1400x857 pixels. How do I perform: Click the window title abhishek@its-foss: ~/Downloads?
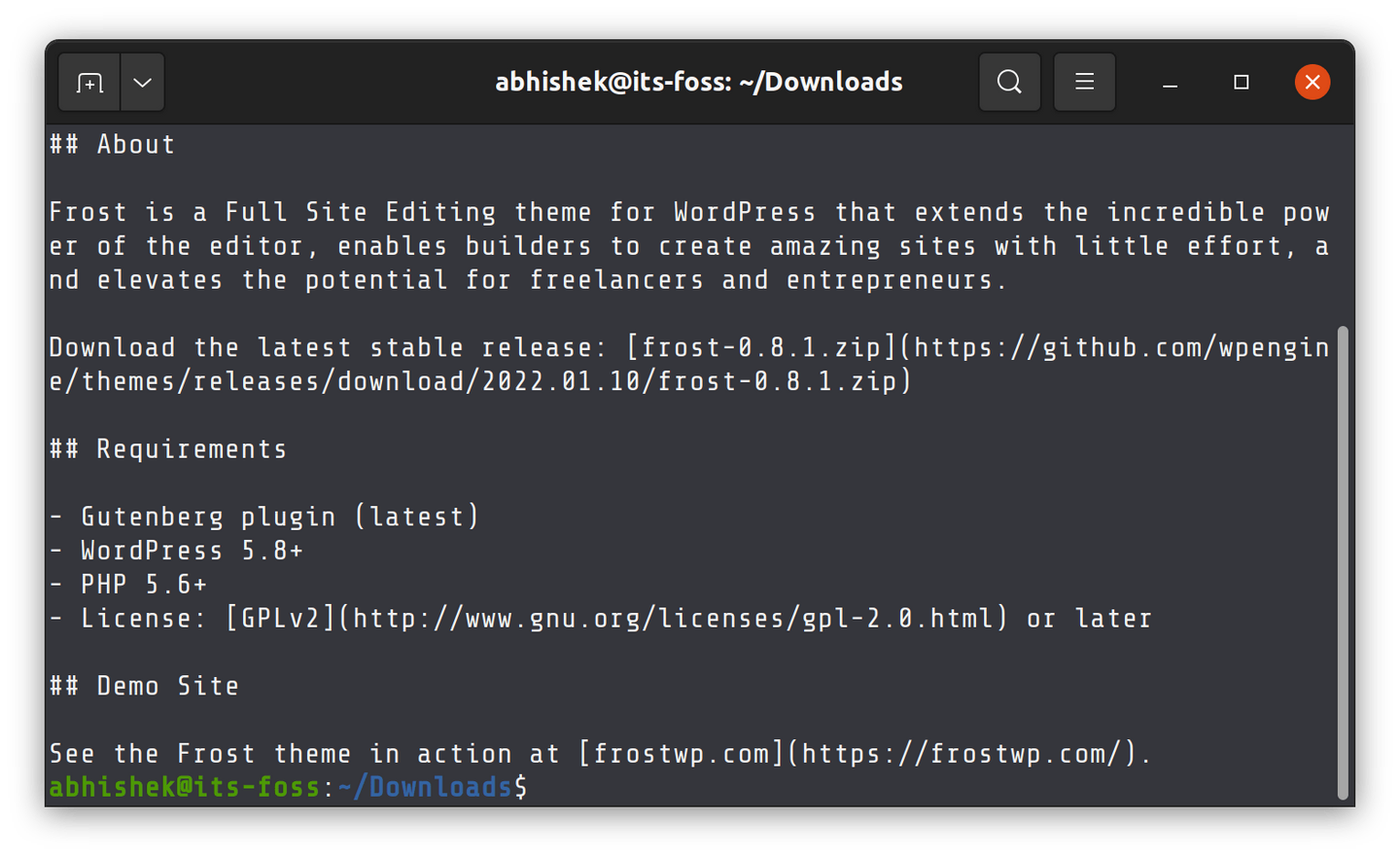click(698, 82)
